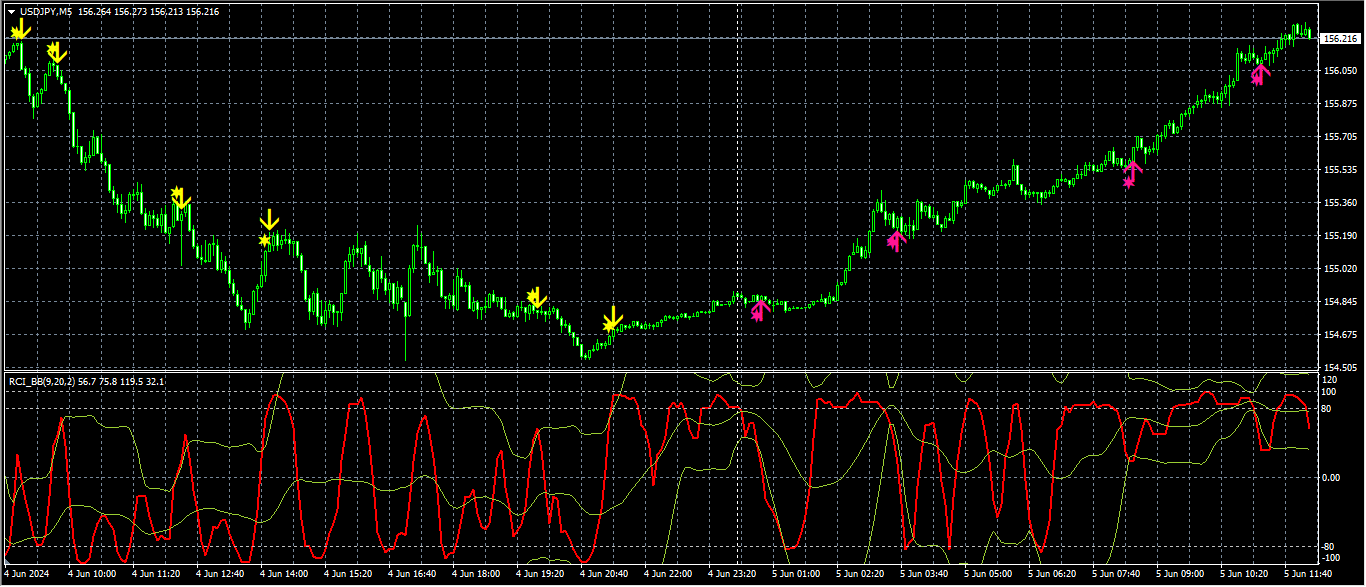
Task: Click the 5 Jun 01:00 time label
Action: [796, 575]
